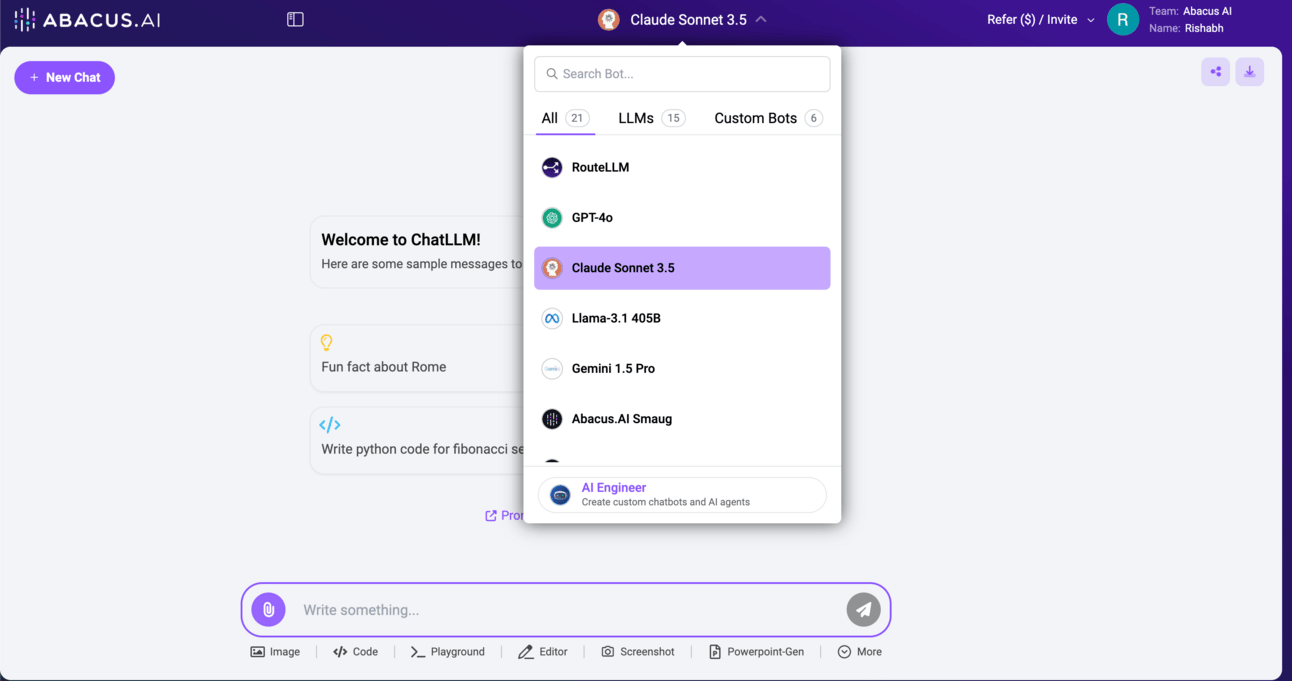Open the Editor tool
Viewport: 1292px width, 681px height.
(x=542, y=652)
